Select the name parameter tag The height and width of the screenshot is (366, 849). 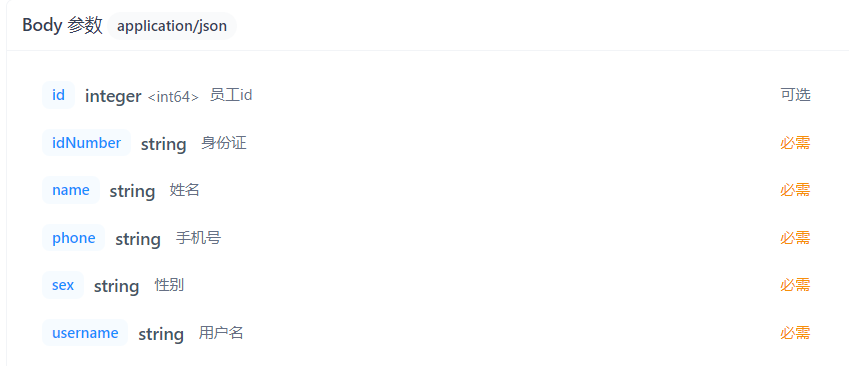[71, 190]
